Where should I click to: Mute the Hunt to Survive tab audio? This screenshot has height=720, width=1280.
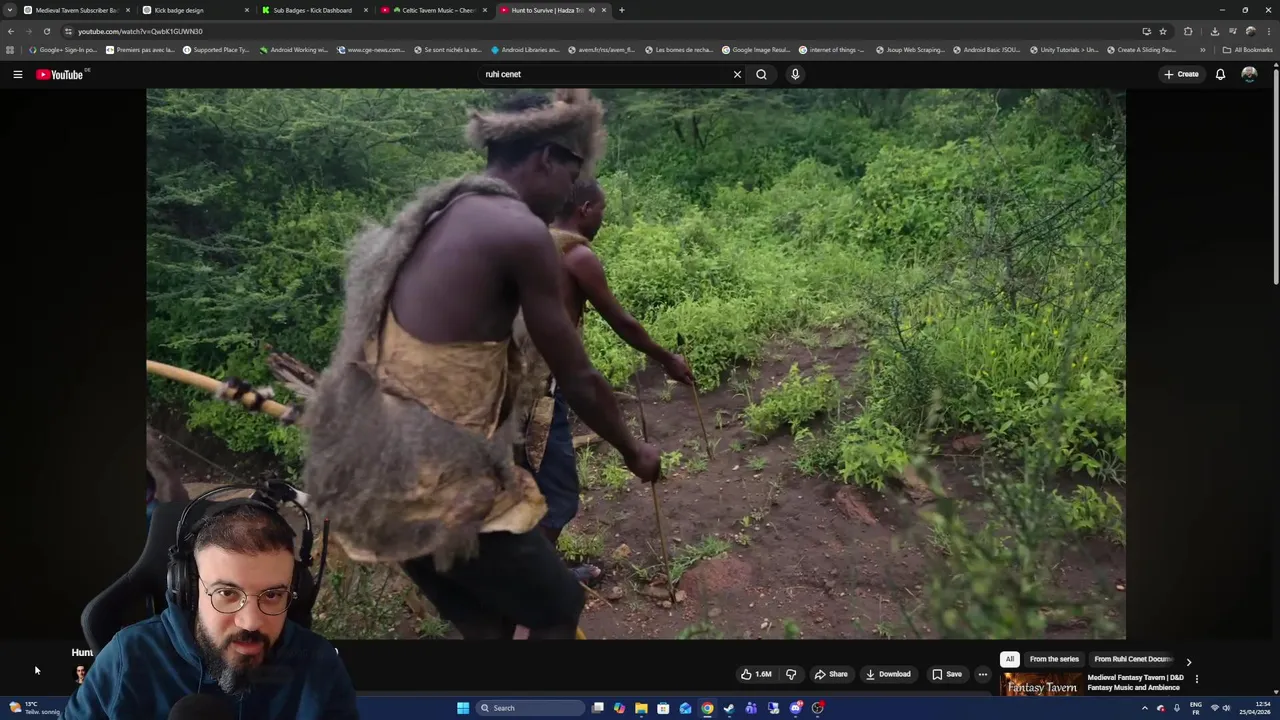point(591,10)
